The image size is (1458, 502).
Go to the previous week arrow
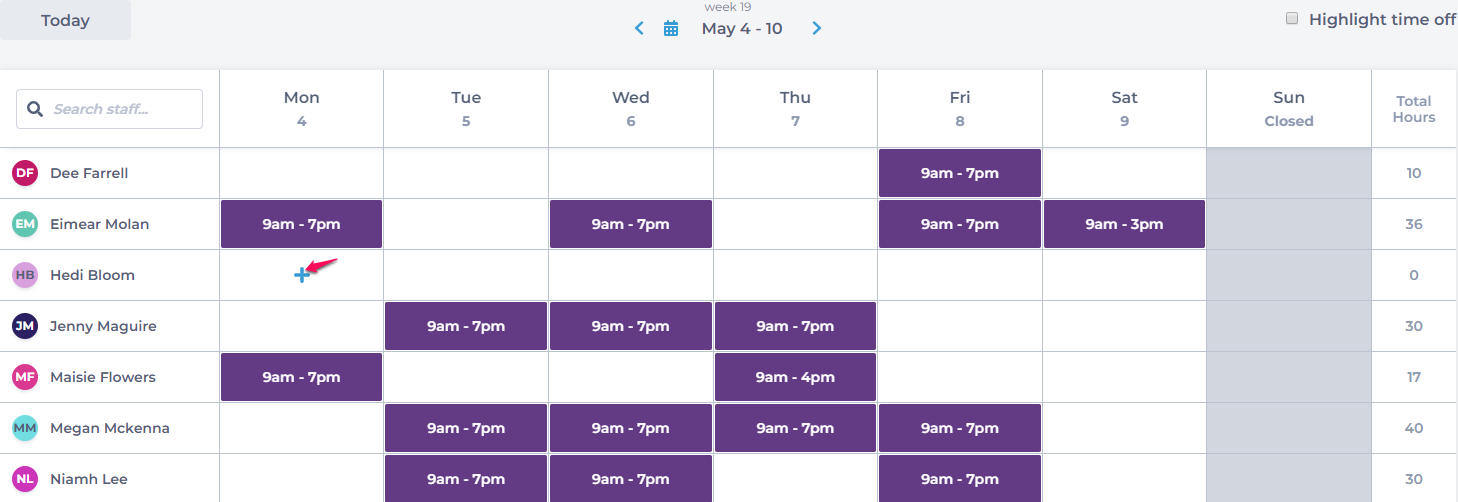[x=640, y=29]
